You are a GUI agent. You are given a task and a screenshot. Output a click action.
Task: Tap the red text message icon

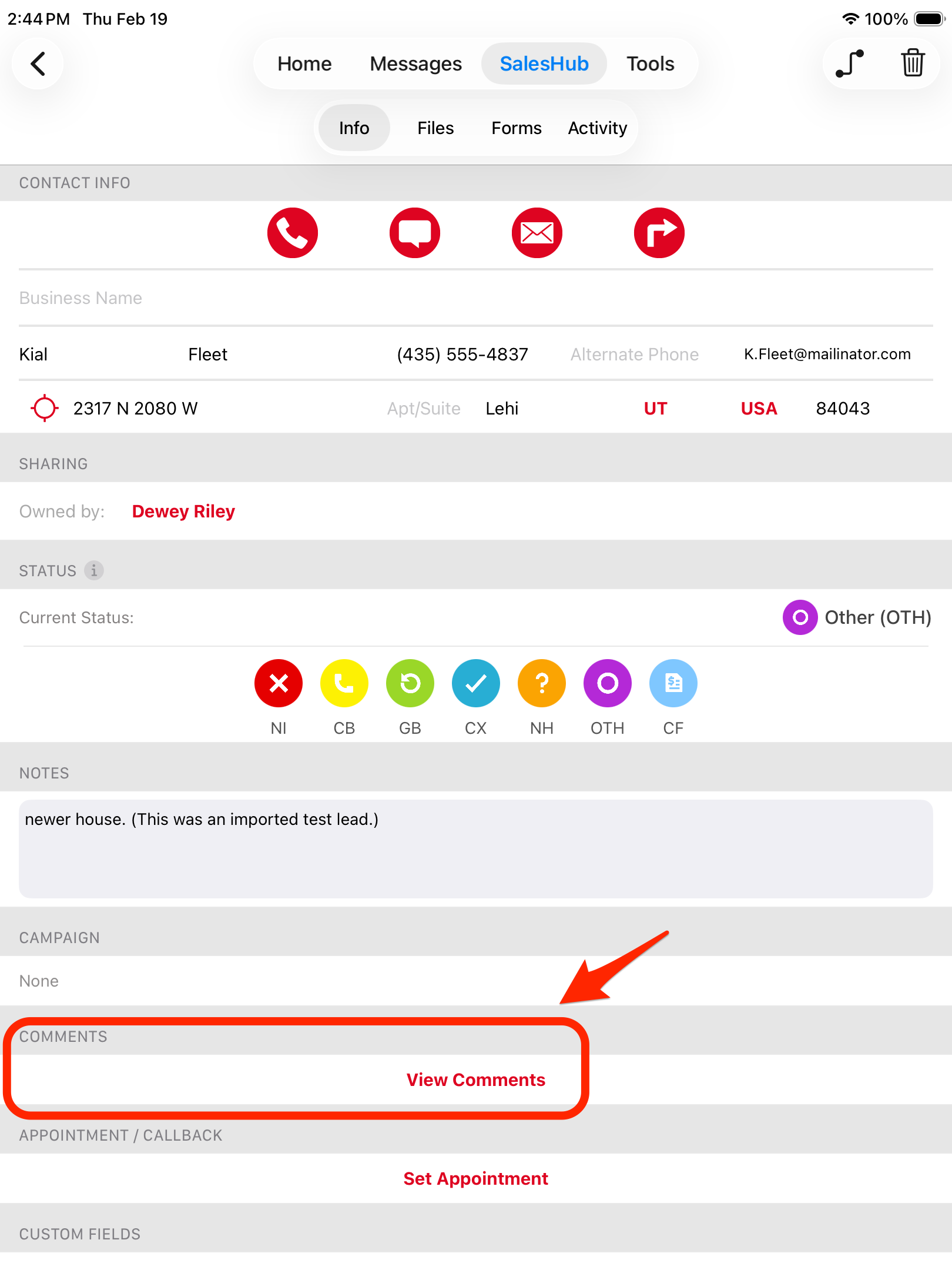click(x=414, y=233)
